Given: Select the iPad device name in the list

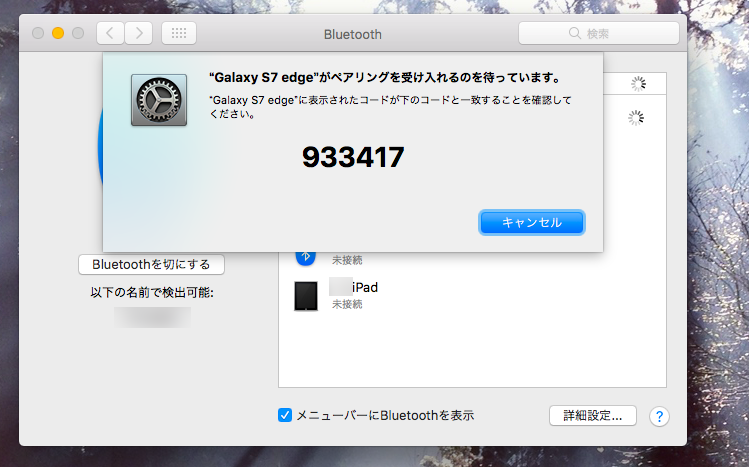Looking at the screenshot, I should tap(364, 287).
